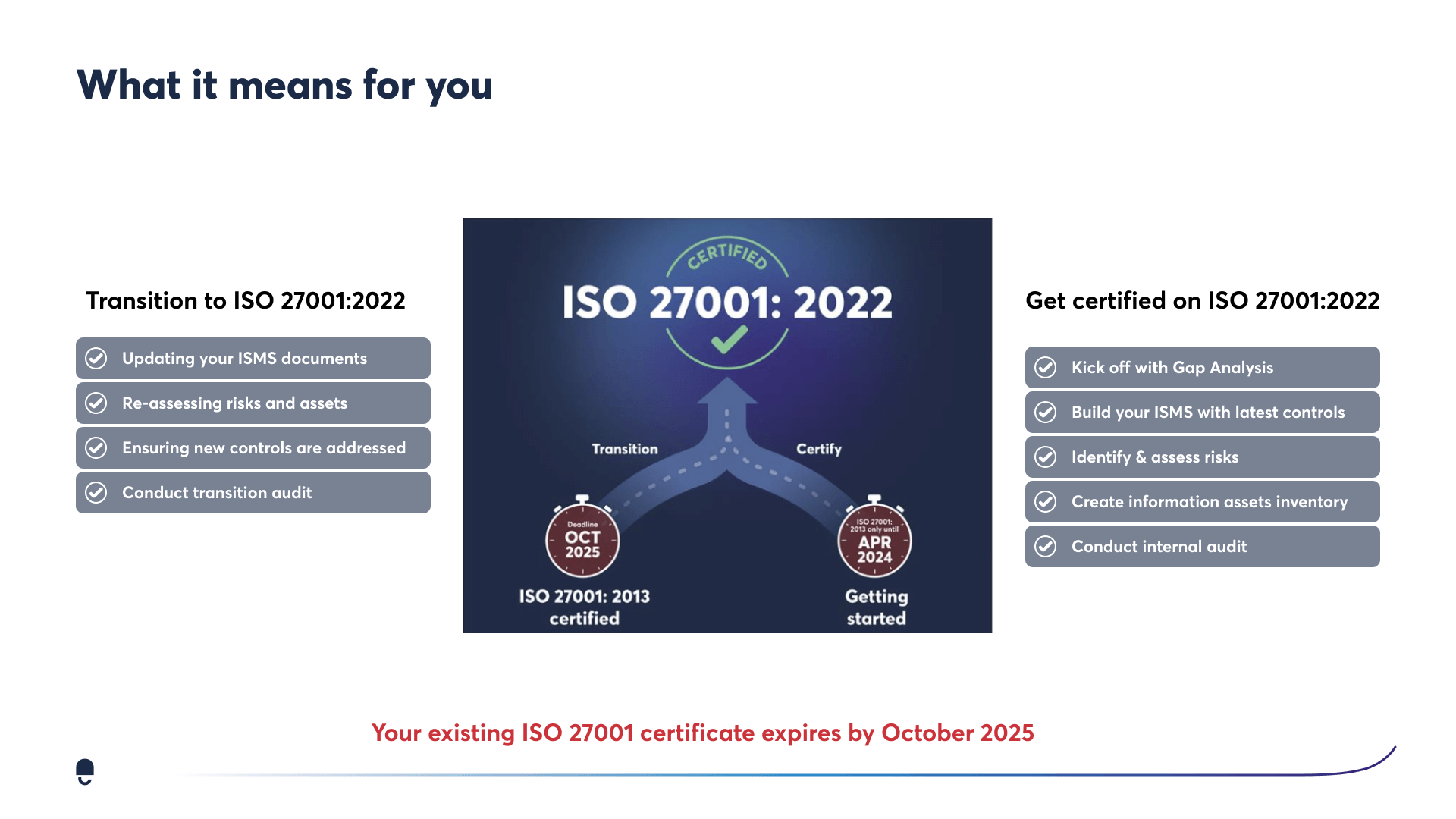Click the checkmark icon by Kick off with Gap Analysis
This screenshot has height=819, width=1456.
point(1046,368)
